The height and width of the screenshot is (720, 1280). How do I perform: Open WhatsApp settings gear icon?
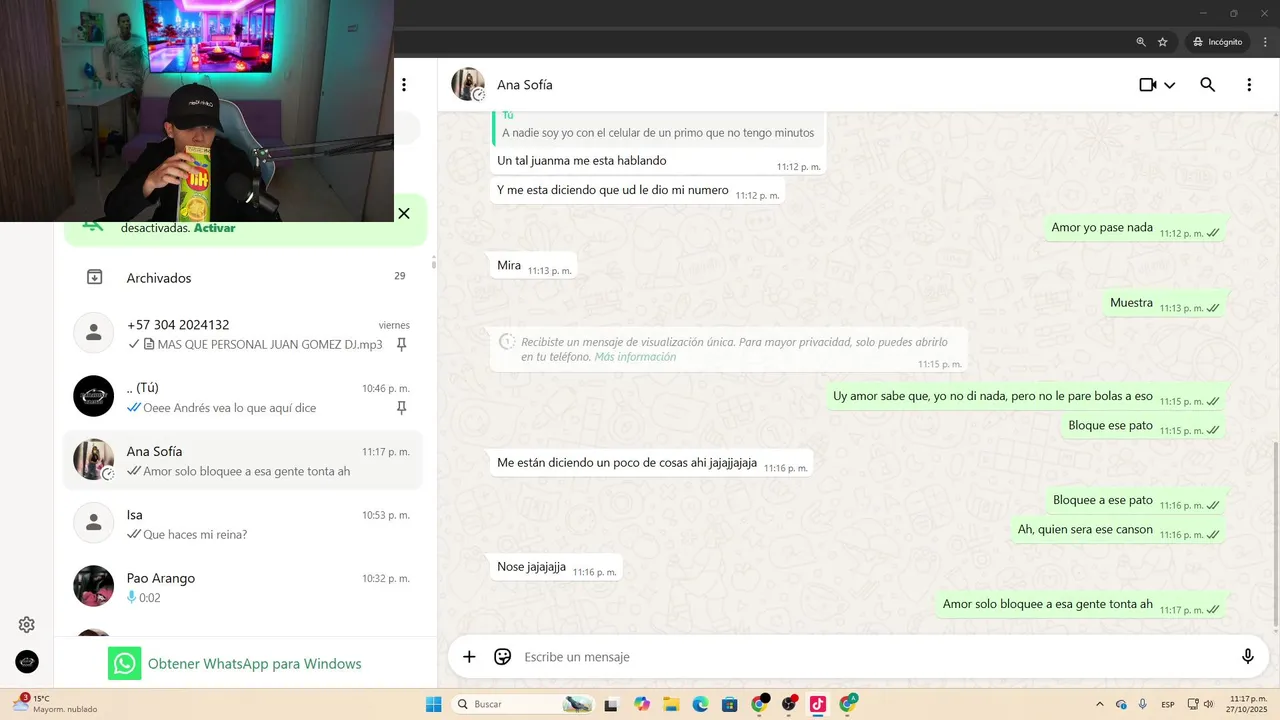point(27,625)
